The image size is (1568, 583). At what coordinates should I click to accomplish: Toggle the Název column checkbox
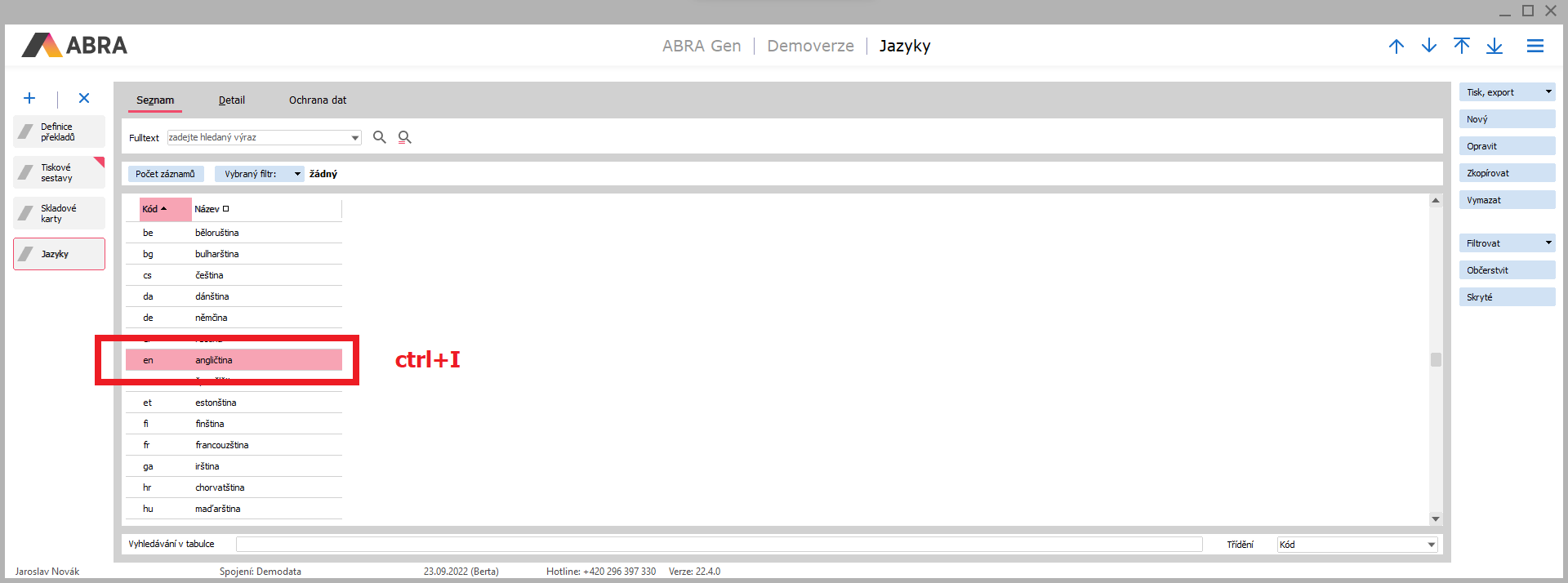point(226,209)
